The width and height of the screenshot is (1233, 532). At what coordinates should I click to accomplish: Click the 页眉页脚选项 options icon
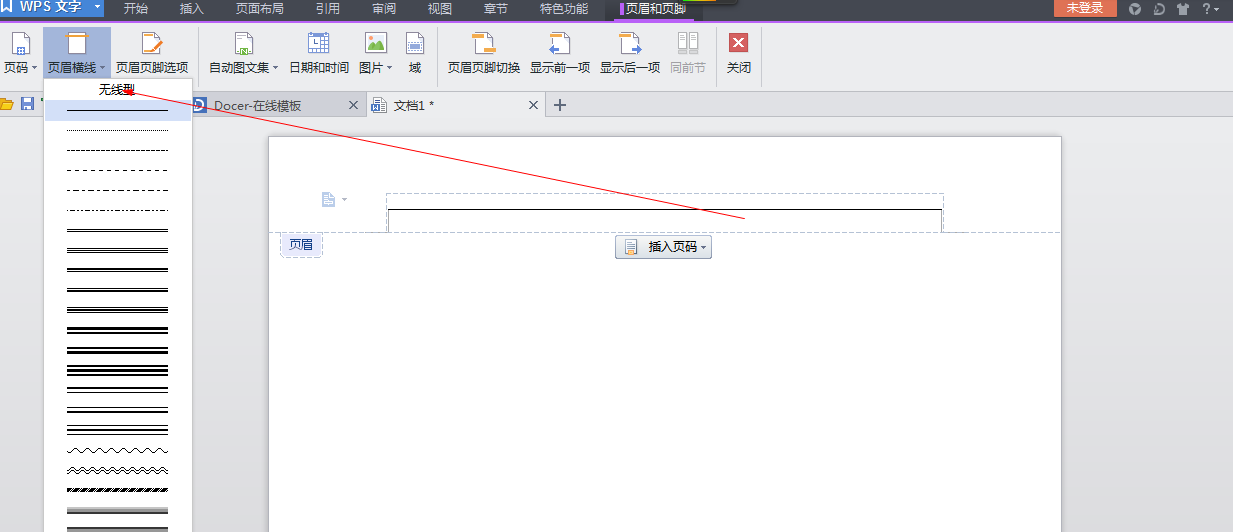151,44
